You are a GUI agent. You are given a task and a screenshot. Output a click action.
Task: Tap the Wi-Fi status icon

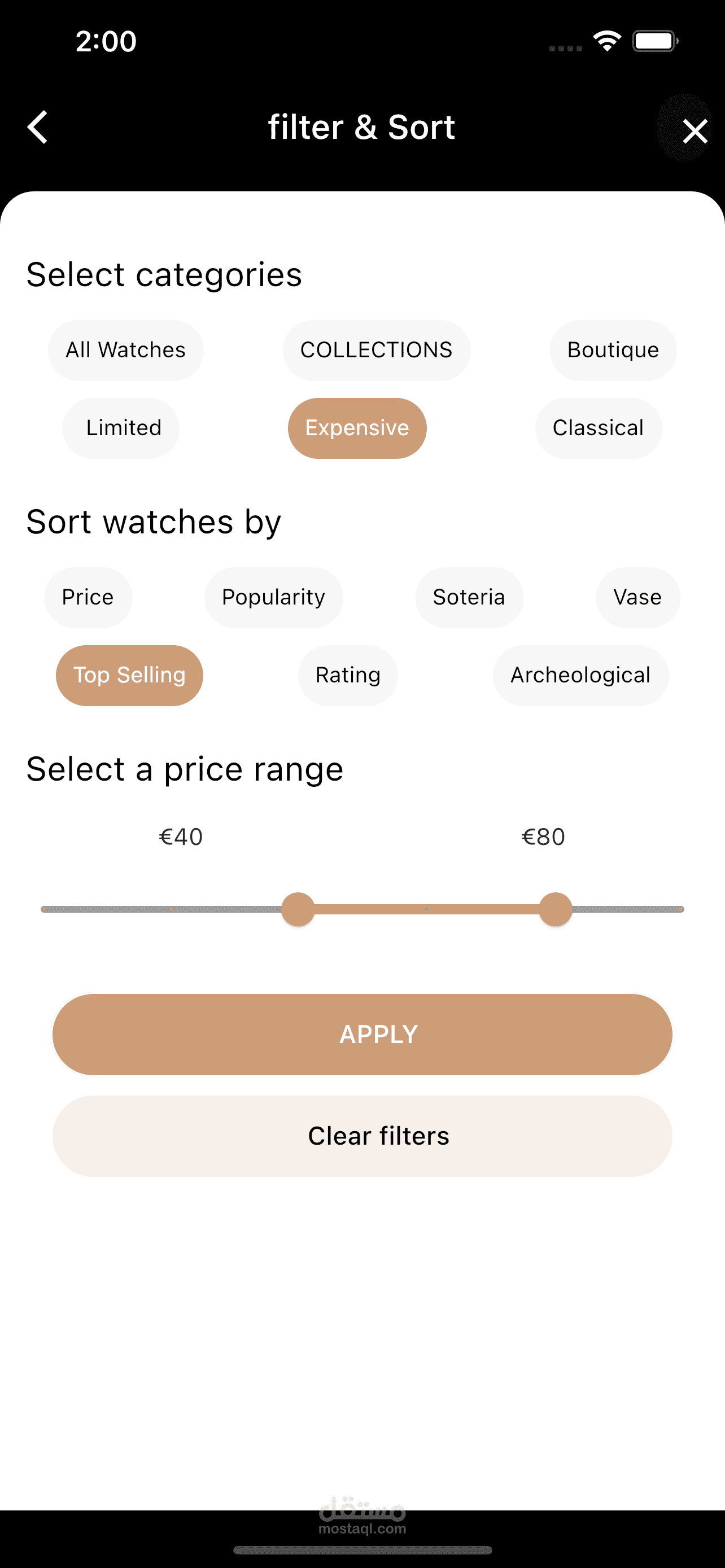[x=606, y=41]
